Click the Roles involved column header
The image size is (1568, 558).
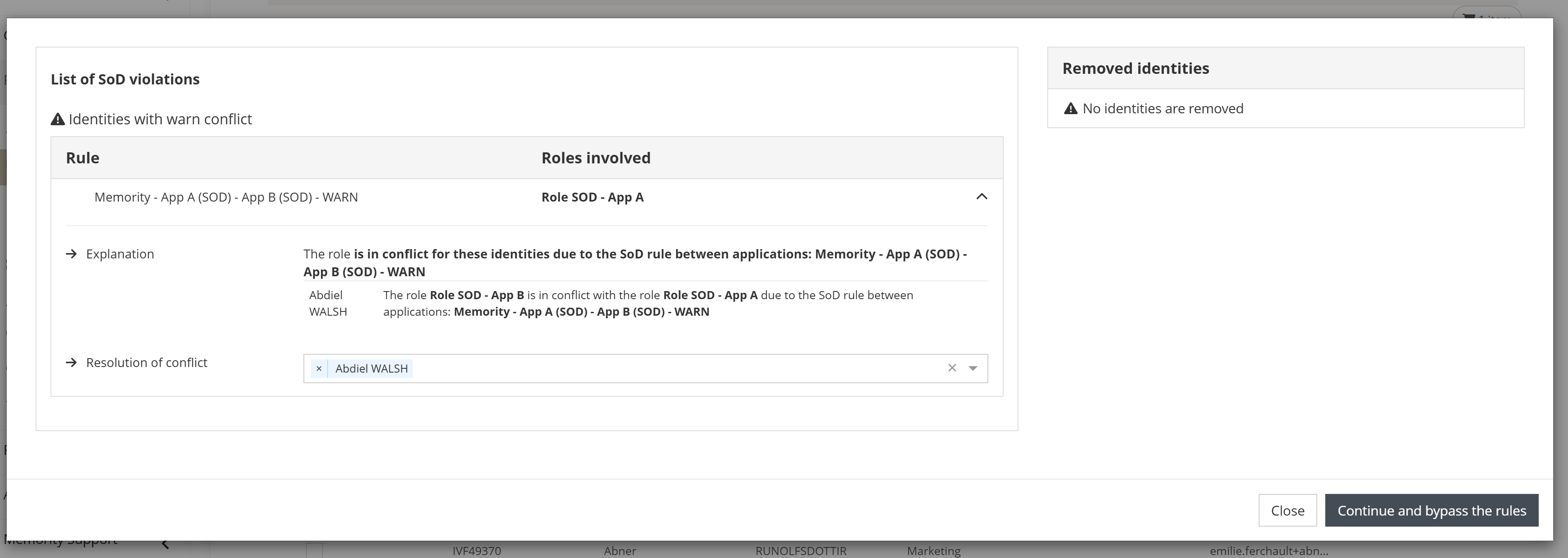tap(595, 157)
